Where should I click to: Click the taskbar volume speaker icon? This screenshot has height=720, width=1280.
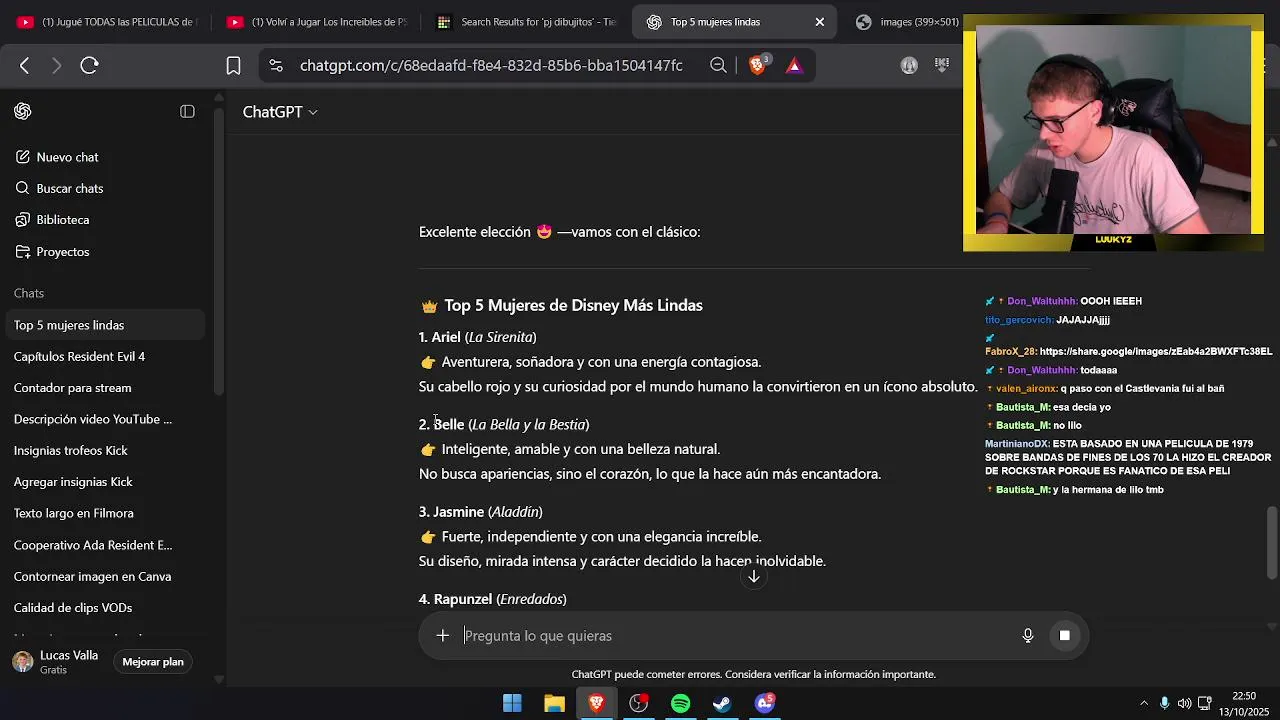(1184, 703)
